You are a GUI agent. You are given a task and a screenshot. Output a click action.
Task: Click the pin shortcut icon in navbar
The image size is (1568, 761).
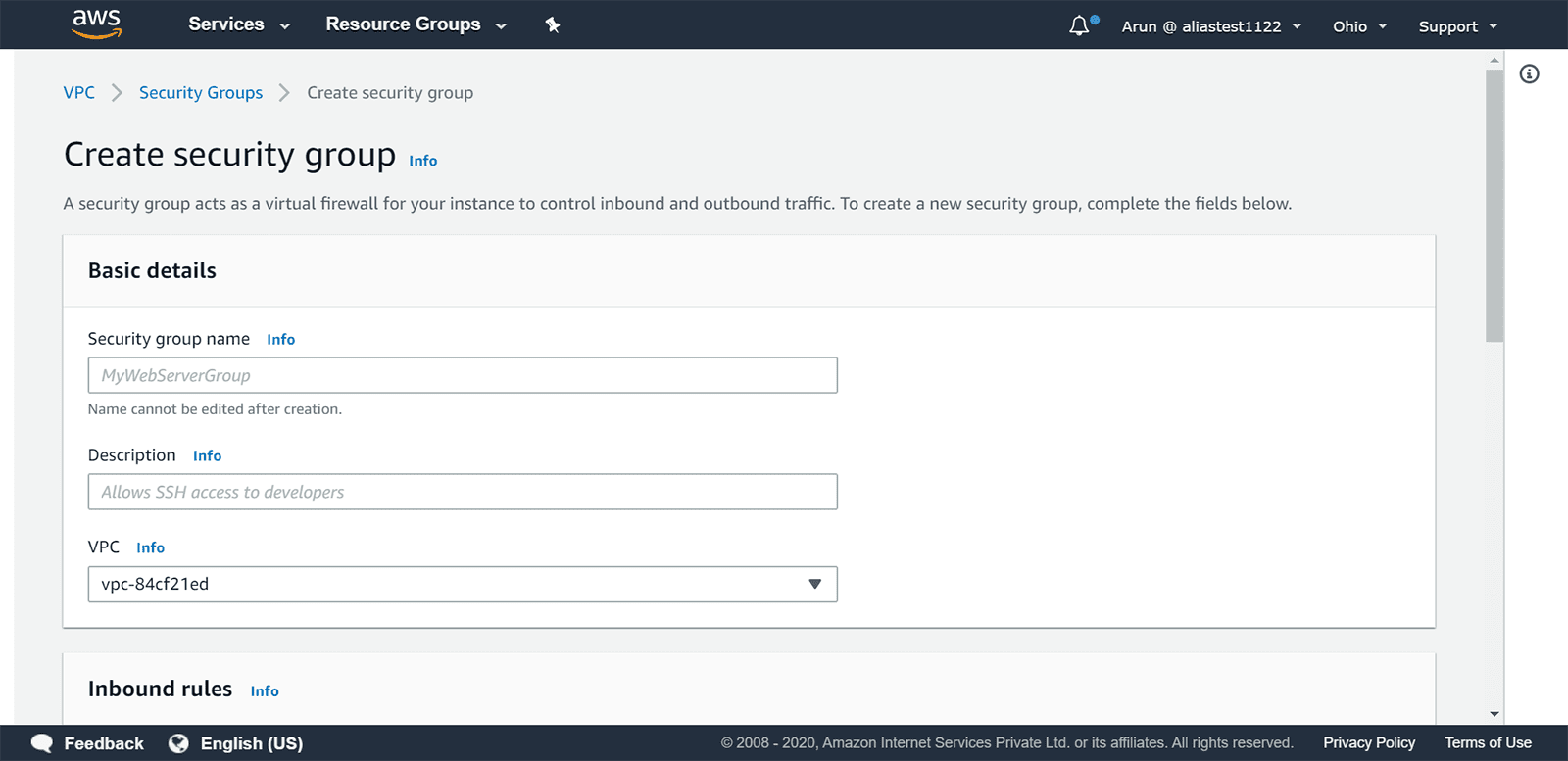tap(553, 25)
